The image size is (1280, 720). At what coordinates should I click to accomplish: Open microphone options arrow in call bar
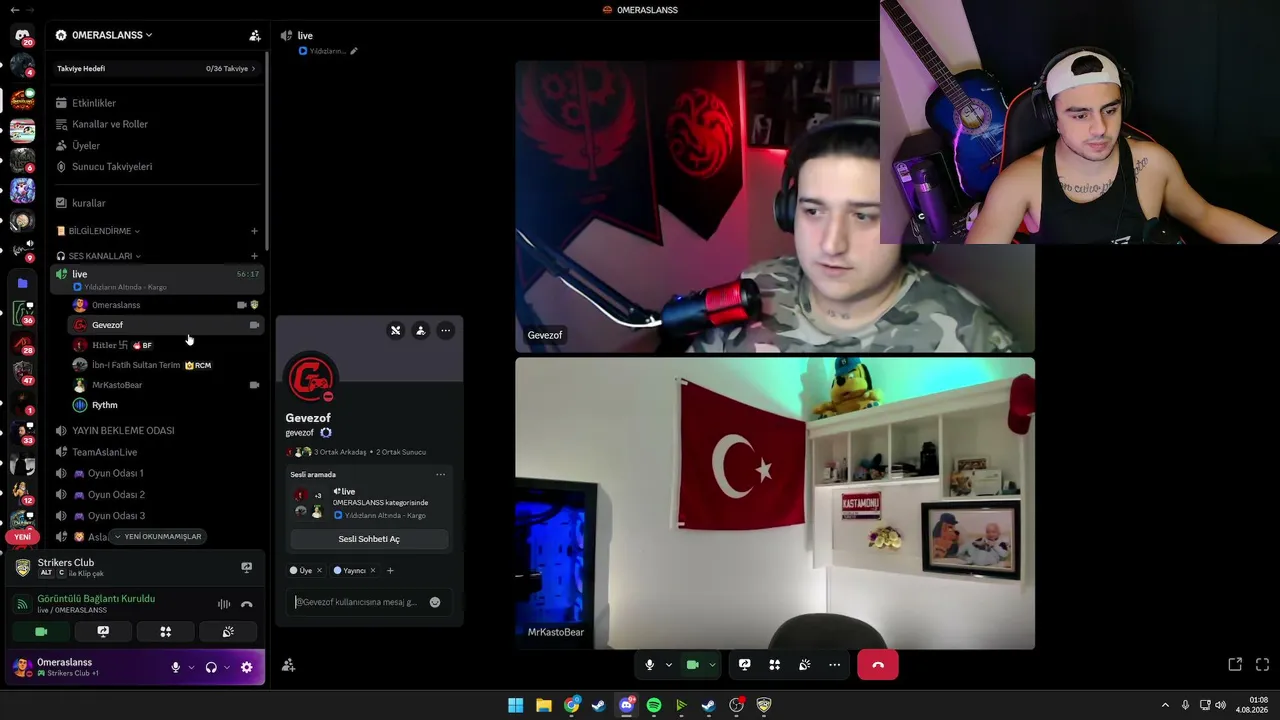coord(669,665)
